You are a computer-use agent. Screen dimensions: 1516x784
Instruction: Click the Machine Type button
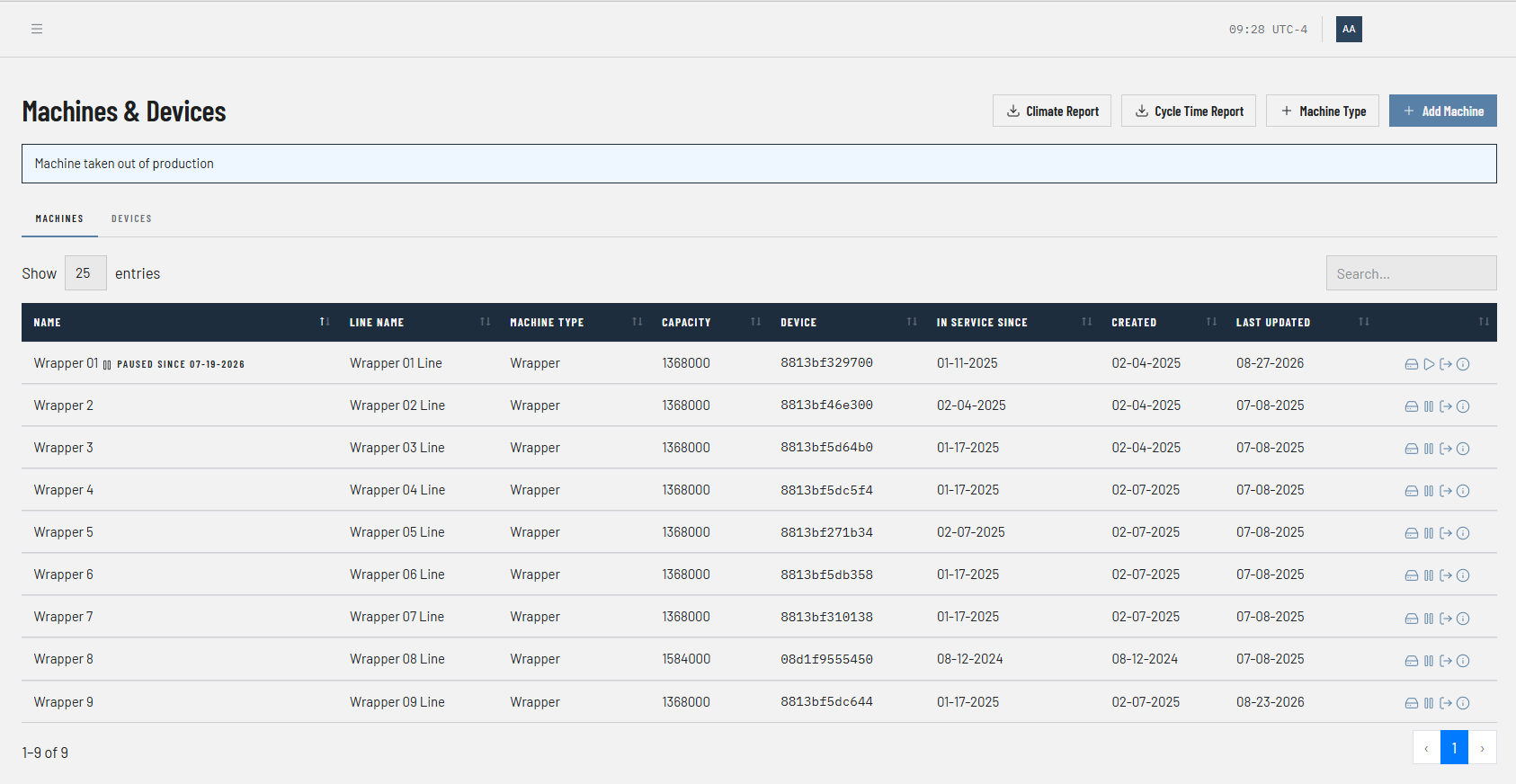coord(1323,111)
